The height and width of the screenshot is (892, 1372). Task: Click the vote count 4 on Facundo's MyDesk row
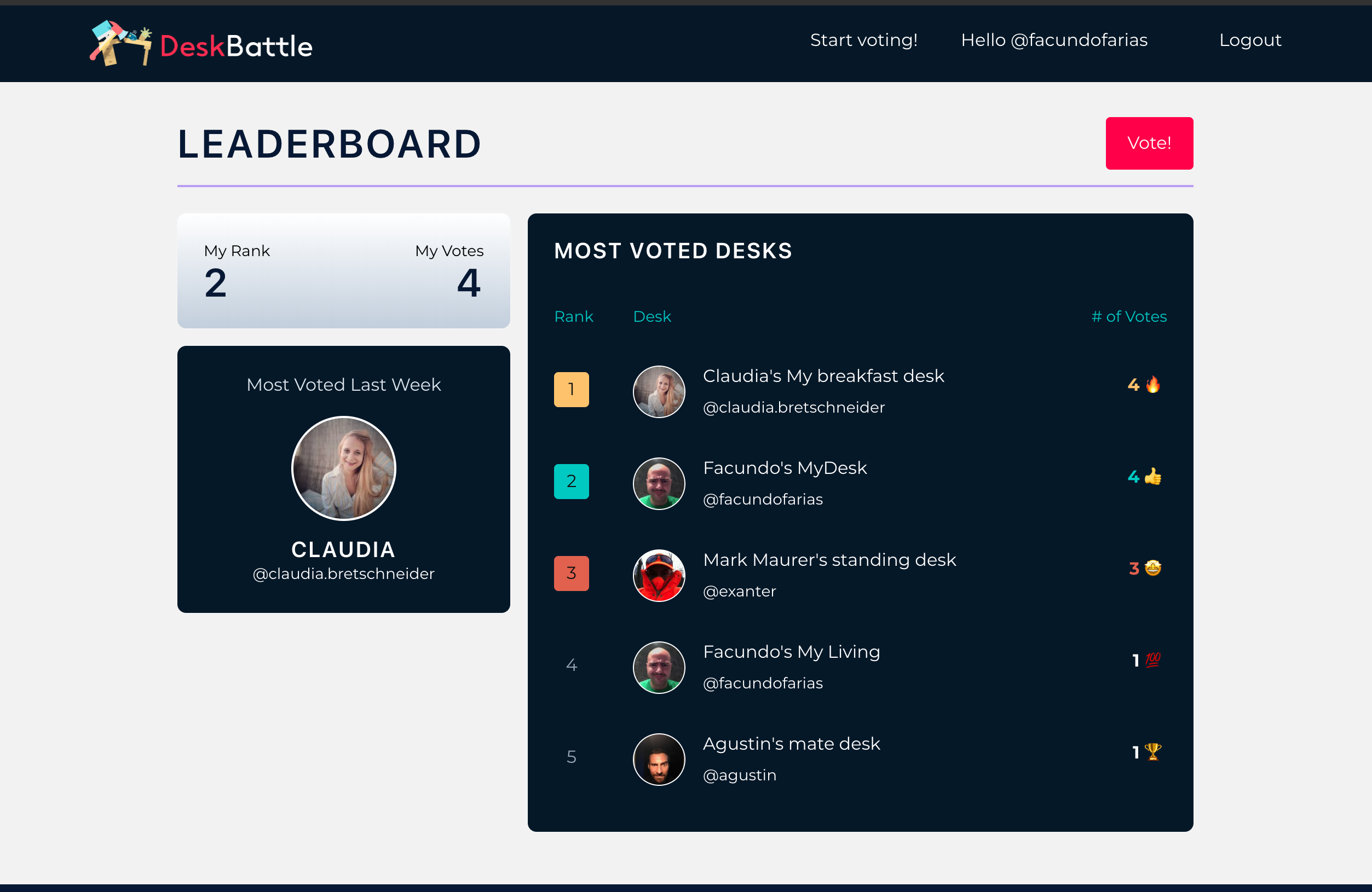[x=1133, y=477]
